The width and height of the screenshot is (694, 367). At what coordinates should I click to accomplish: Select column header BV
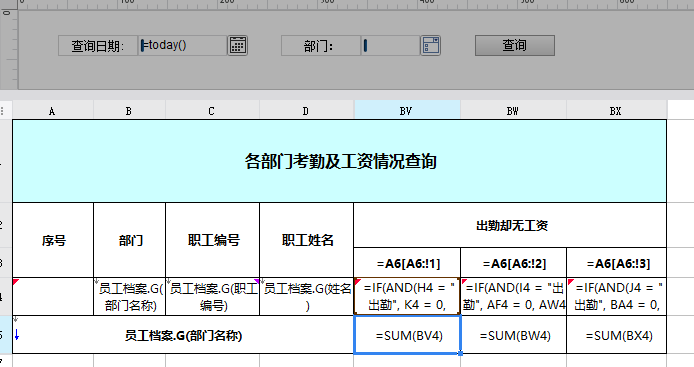tap(407, 111)
